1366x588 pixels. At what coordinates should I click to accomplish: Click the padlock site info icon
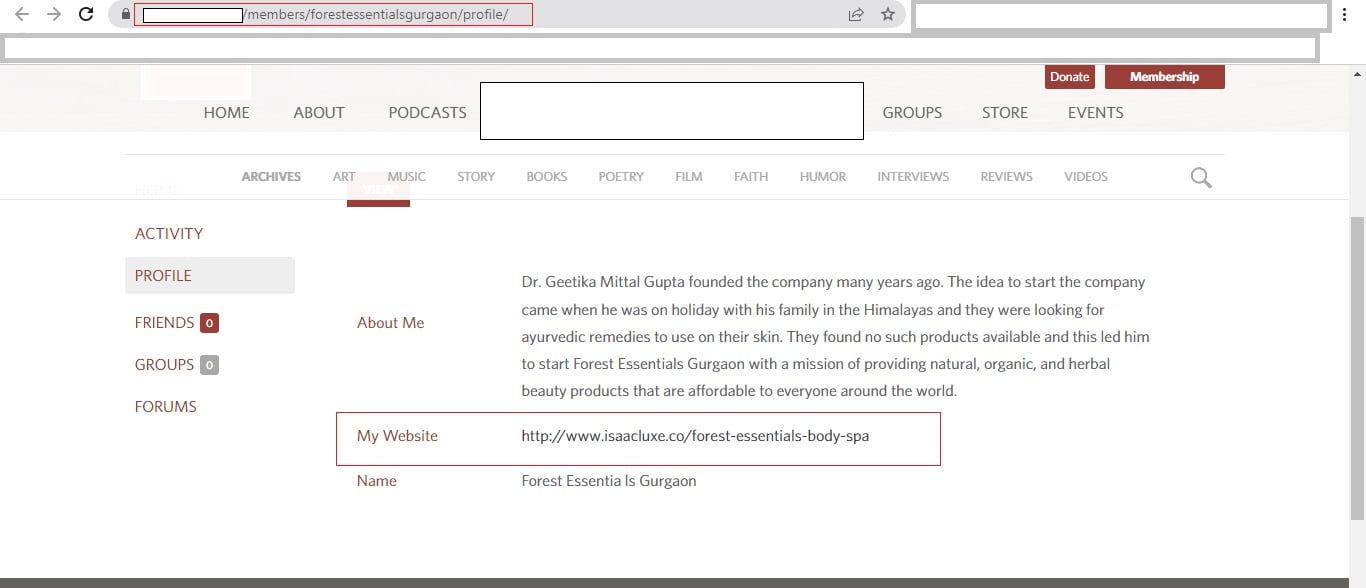point(124,14)
